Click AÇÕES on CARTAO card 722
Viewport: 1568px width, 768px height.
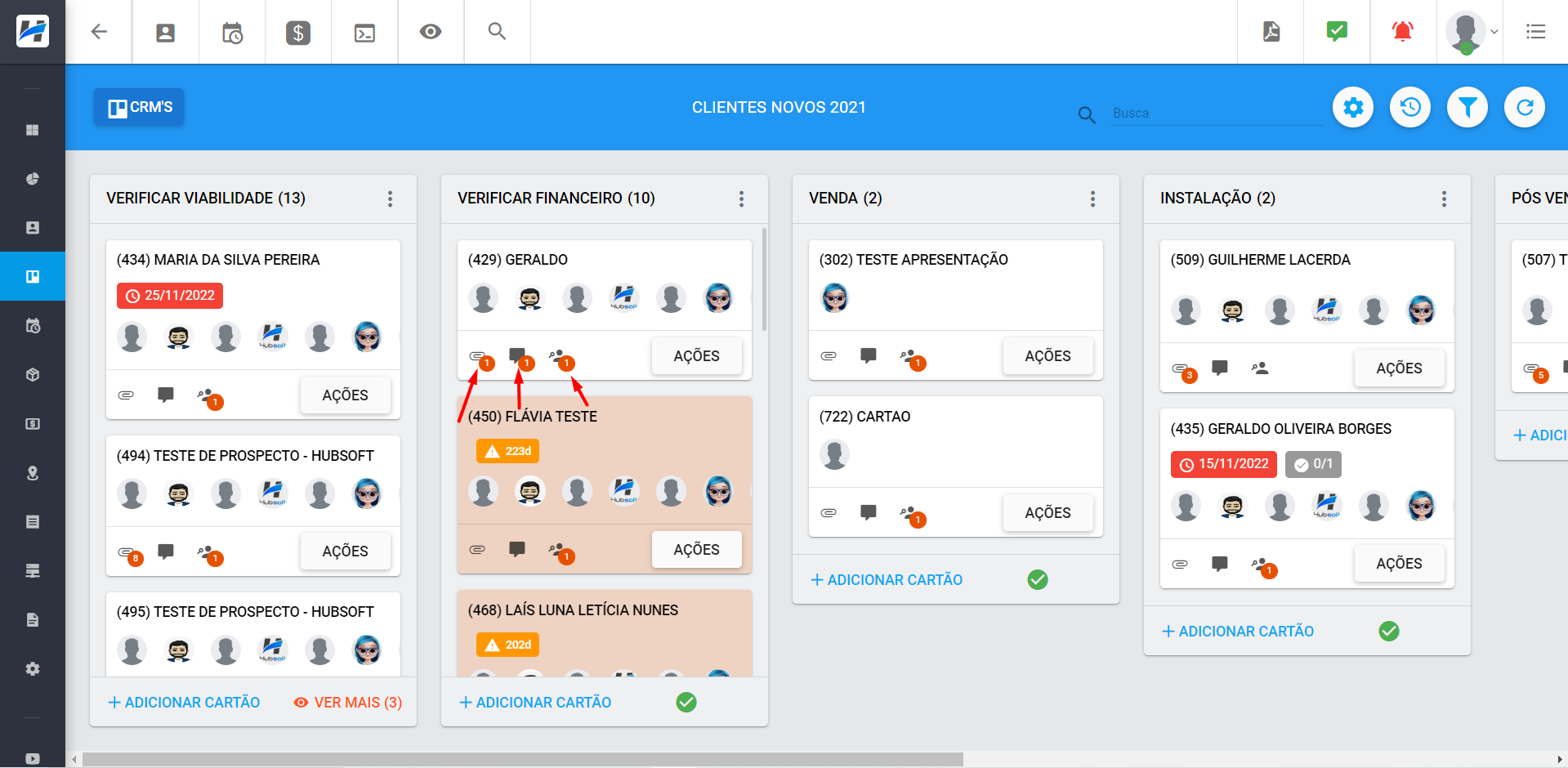coord(1048,513)
